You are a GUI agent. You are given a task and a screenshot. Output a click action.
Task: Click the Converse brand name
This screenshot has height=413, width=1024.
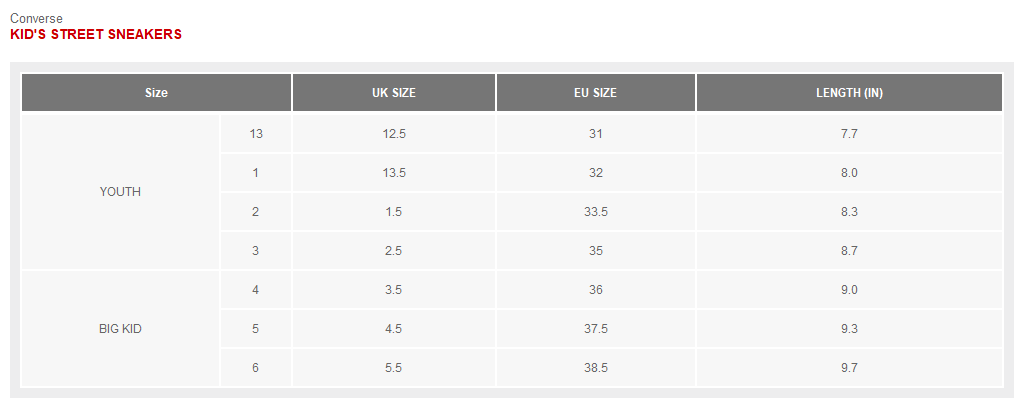coord(35,18)
